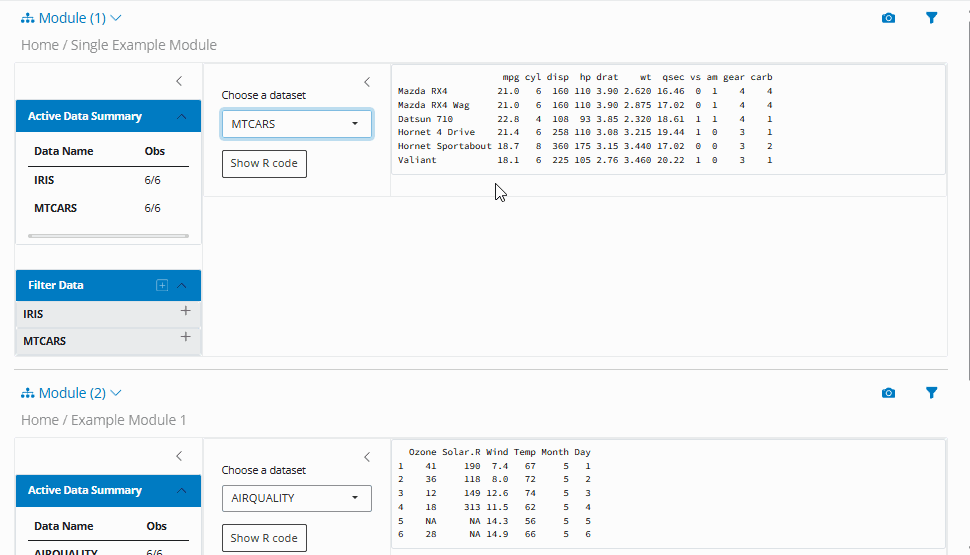Click the camera snapshot icon in Module (1)
The height and width of the screenshot is (555, 970).
[x=888, y=18]
